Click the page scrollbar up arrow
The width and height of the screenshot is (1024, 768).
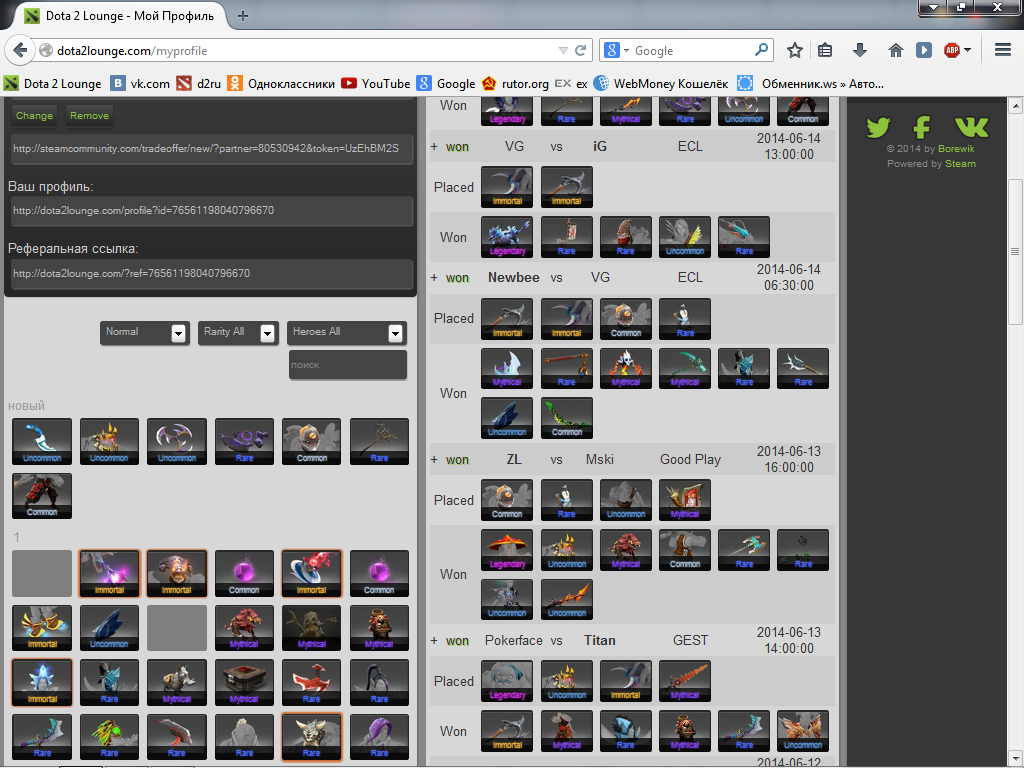coord(1015,104)
